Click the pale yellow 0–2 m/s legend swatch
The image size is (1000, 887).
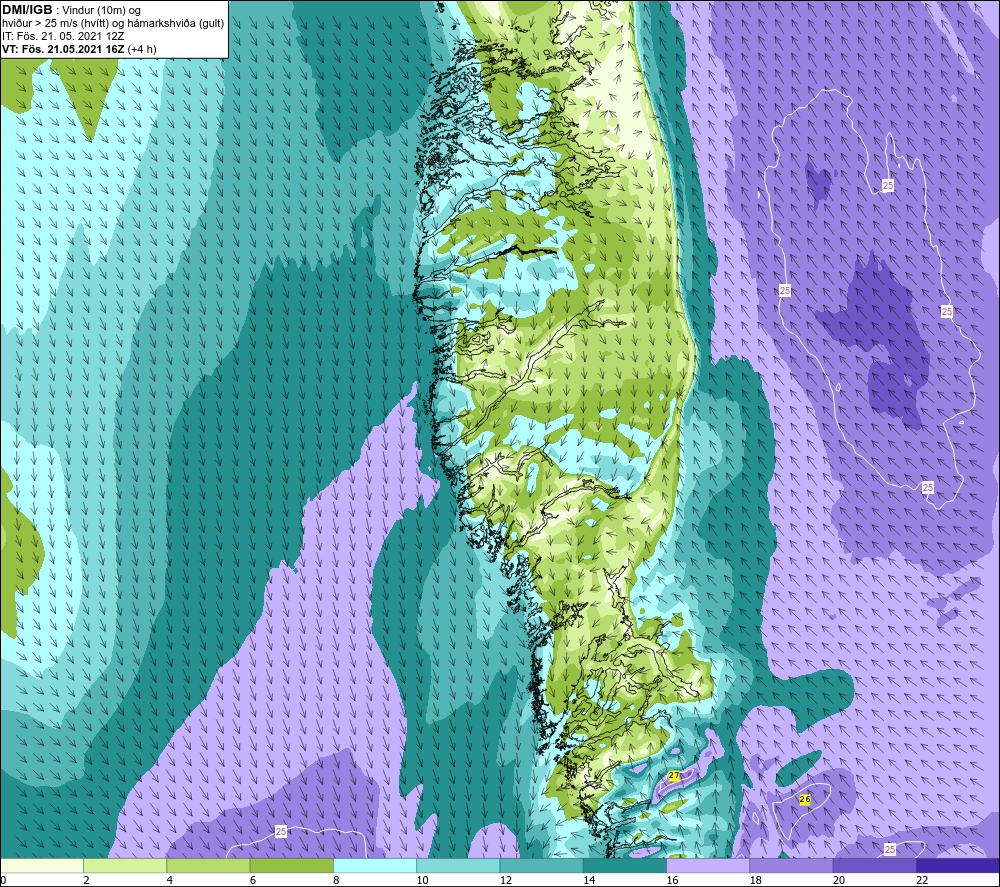[42, 865]
